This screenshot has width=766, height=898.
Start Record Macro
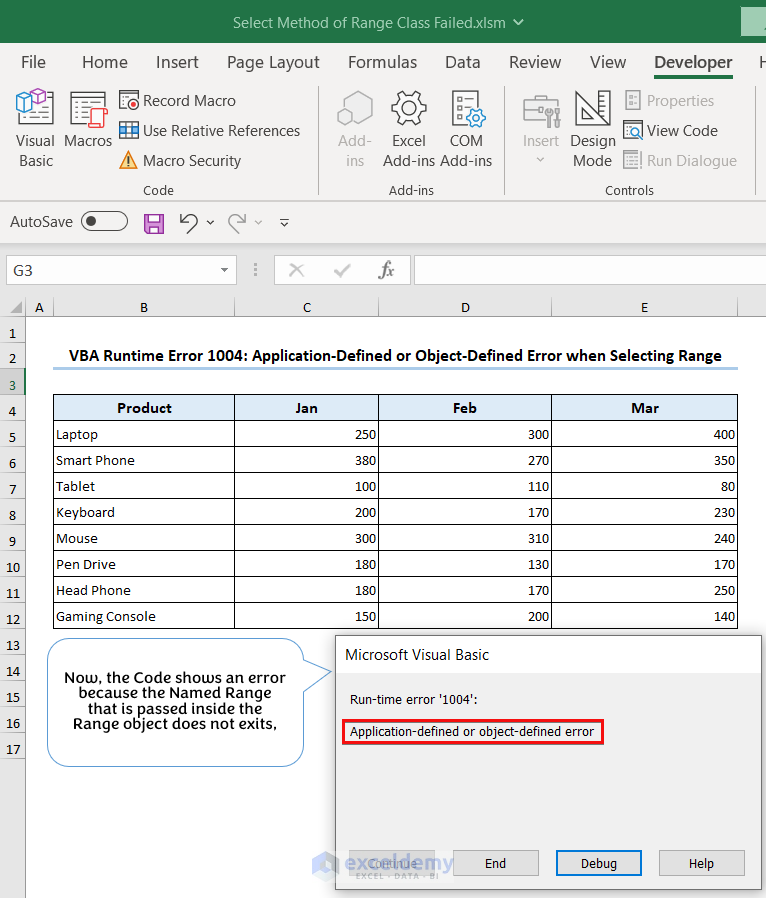pos(178,101)
